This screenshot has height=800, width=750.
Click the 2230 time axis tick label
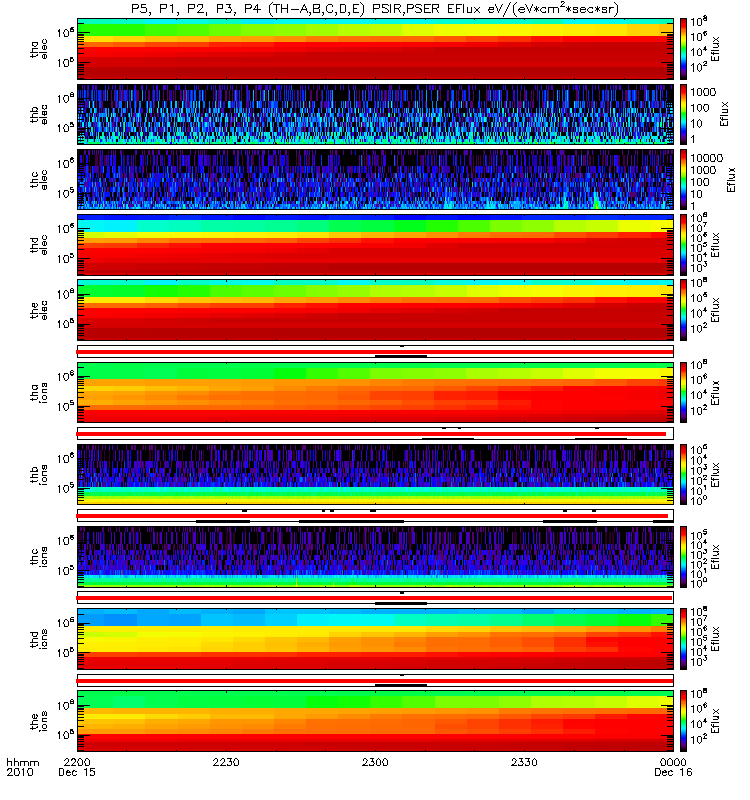(x=226, y=762)
